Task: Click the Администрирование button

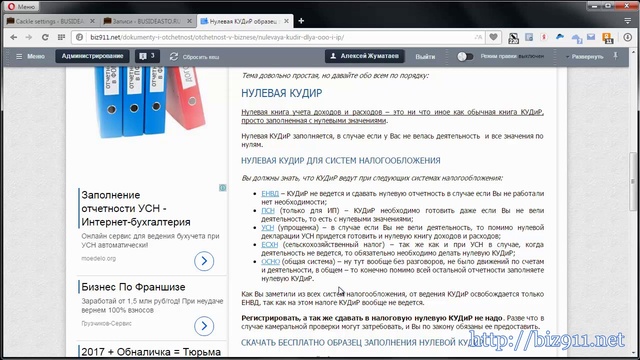Action: coord(92,56)
